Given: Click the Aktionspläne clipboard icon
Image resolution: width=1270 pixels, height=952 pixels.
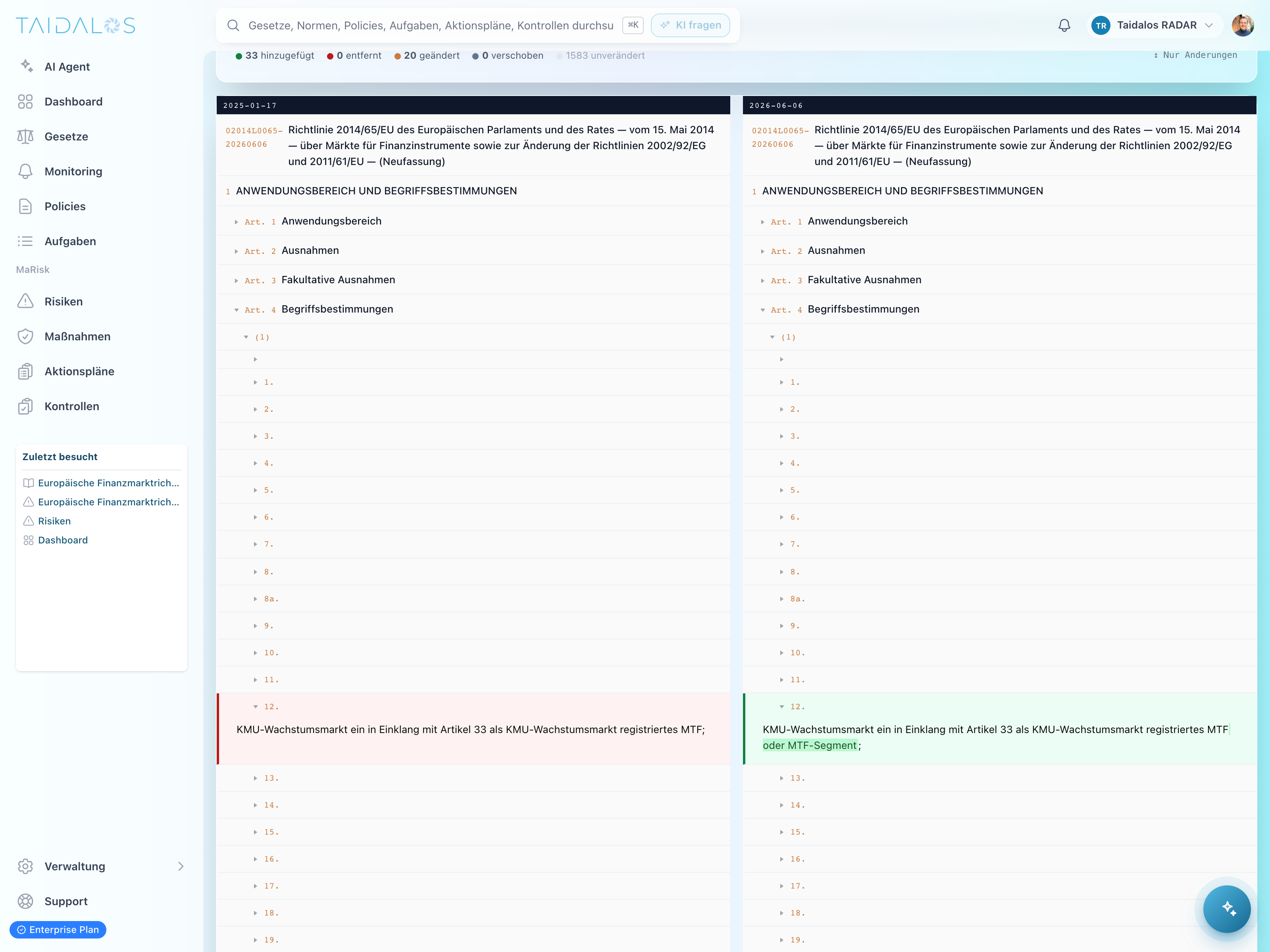Looking at the screenshot, I should (25, 371).
